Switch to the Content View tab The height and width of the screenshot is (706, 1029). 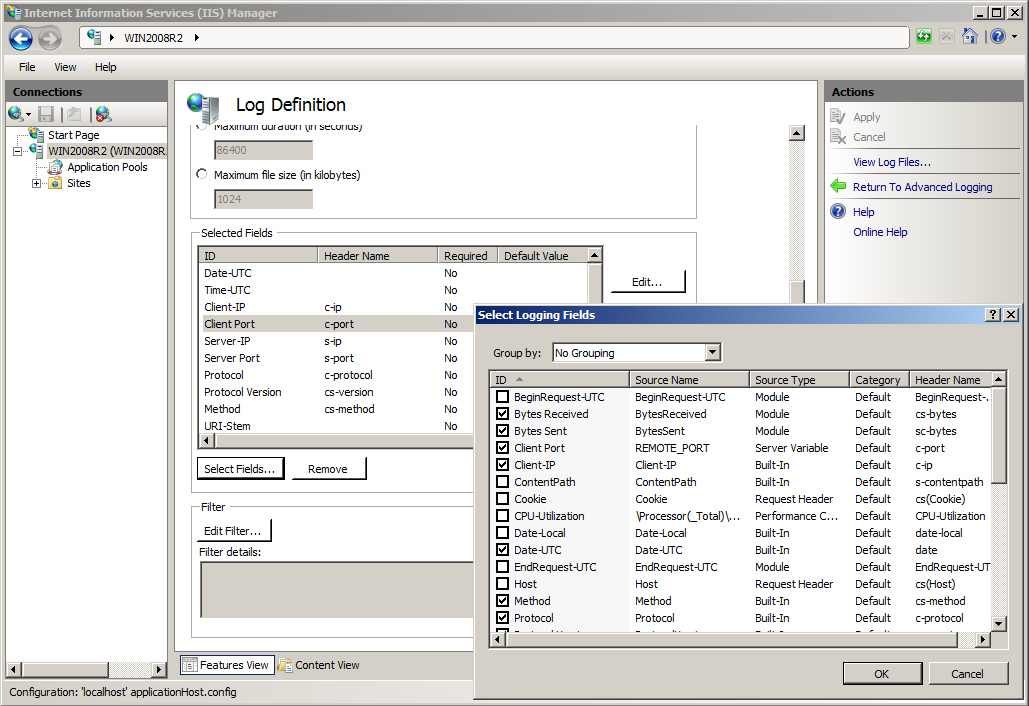pos(319,665)
